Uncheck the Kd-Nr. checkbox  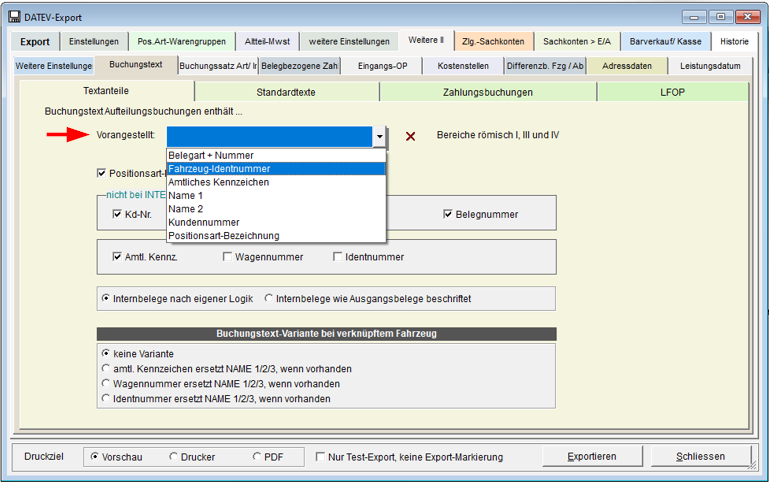117,214
